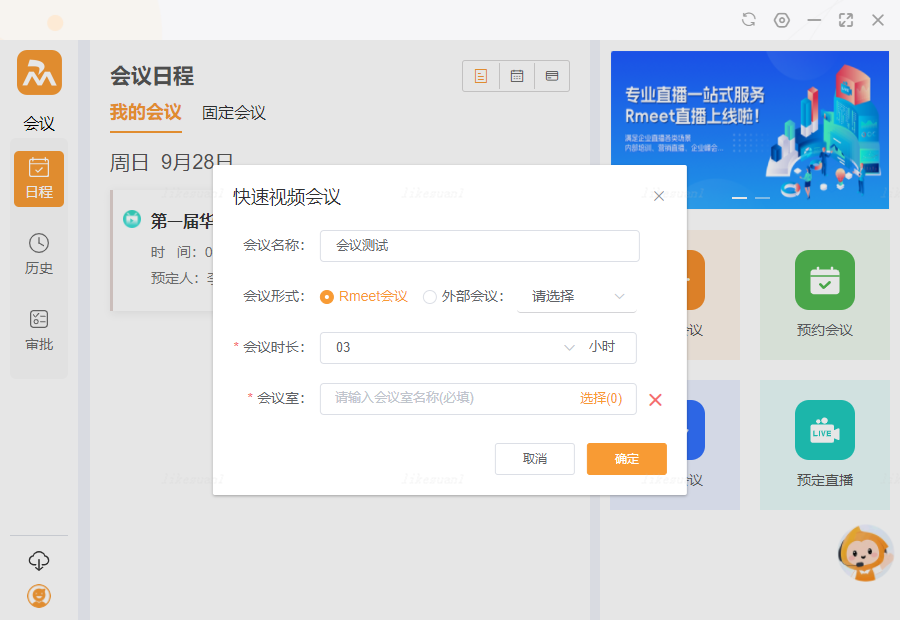The width and height of the screenshot is (900, 620).
Task: Switch to the 固定会议 tab
Action: coord(234,113)
